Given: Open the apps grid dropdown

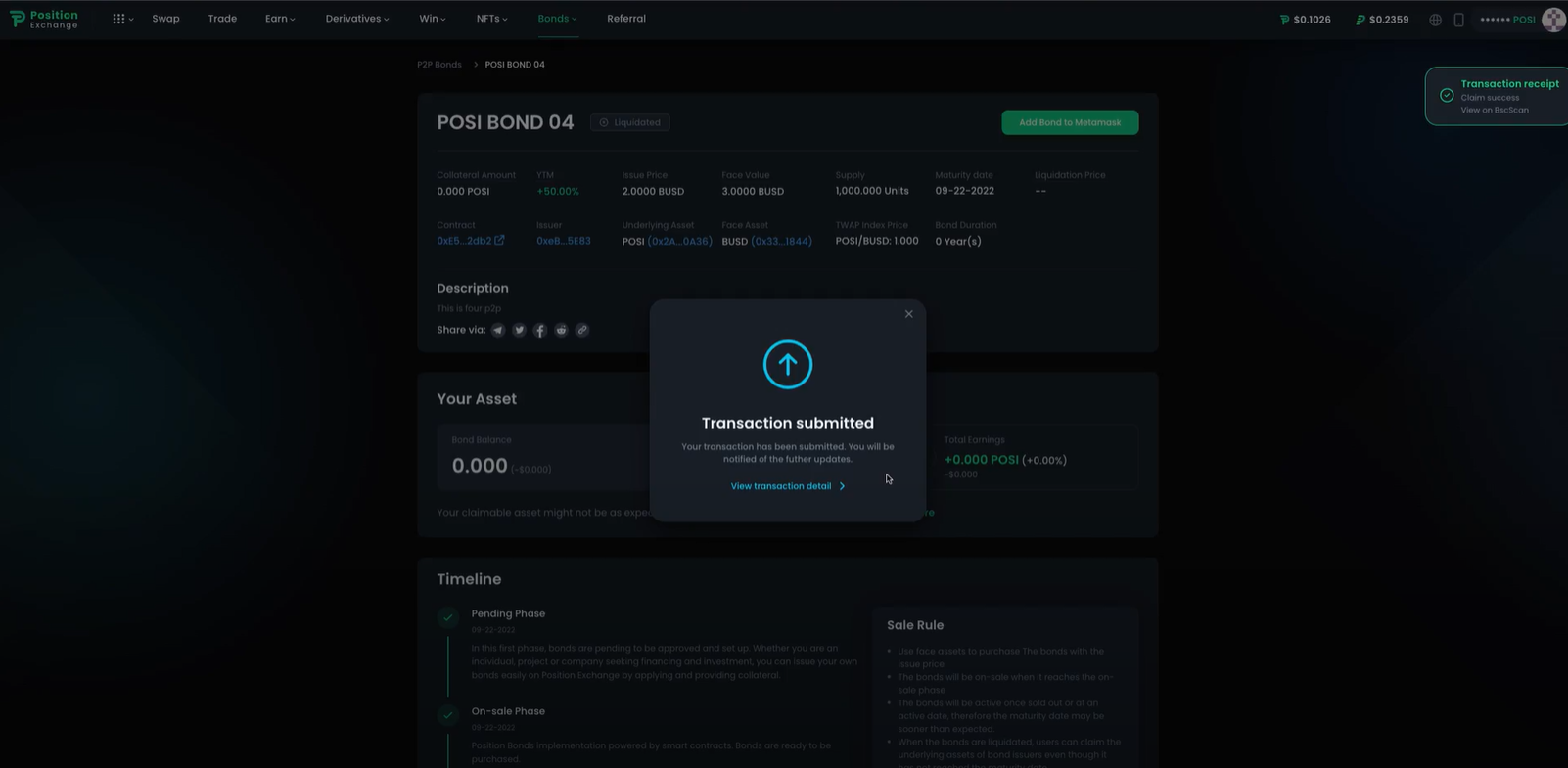Looking at the screenshot, I should [121, 19].
